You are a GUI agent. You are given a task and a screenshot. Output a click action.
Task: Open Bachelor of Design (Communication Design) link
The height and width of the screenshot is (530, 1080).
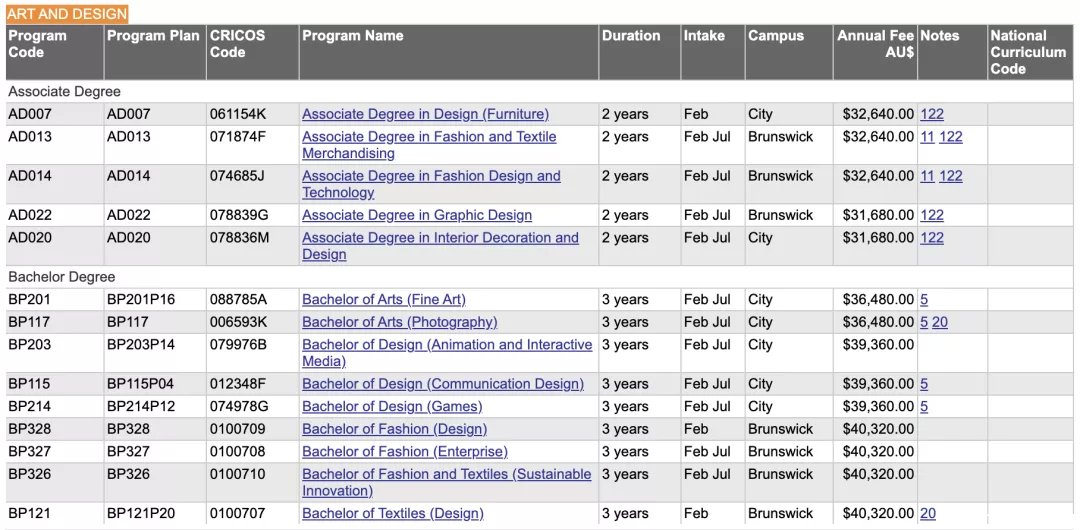[x=443, y=384]
